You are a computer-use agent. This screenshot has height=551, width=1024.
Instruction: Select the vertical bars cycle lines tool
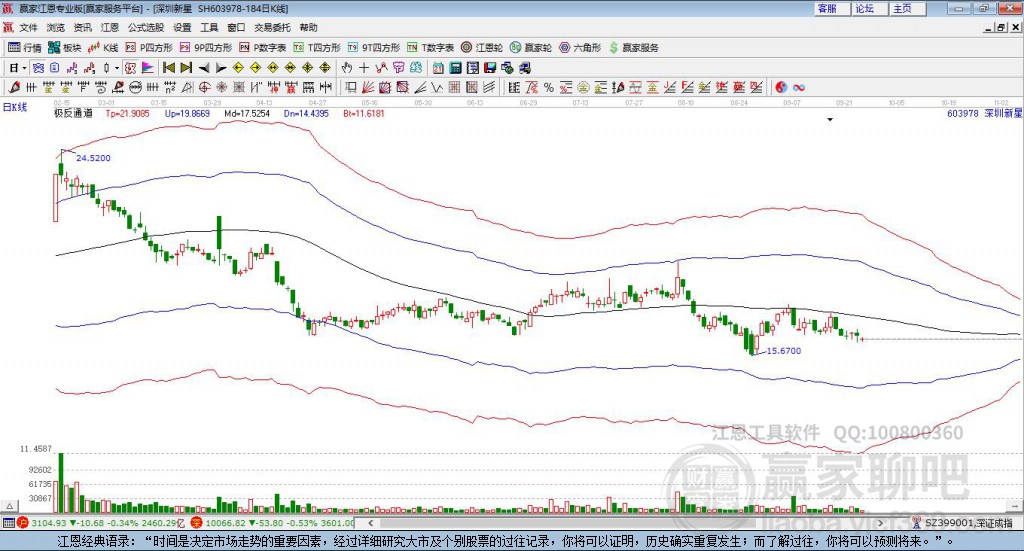point(31,87)
